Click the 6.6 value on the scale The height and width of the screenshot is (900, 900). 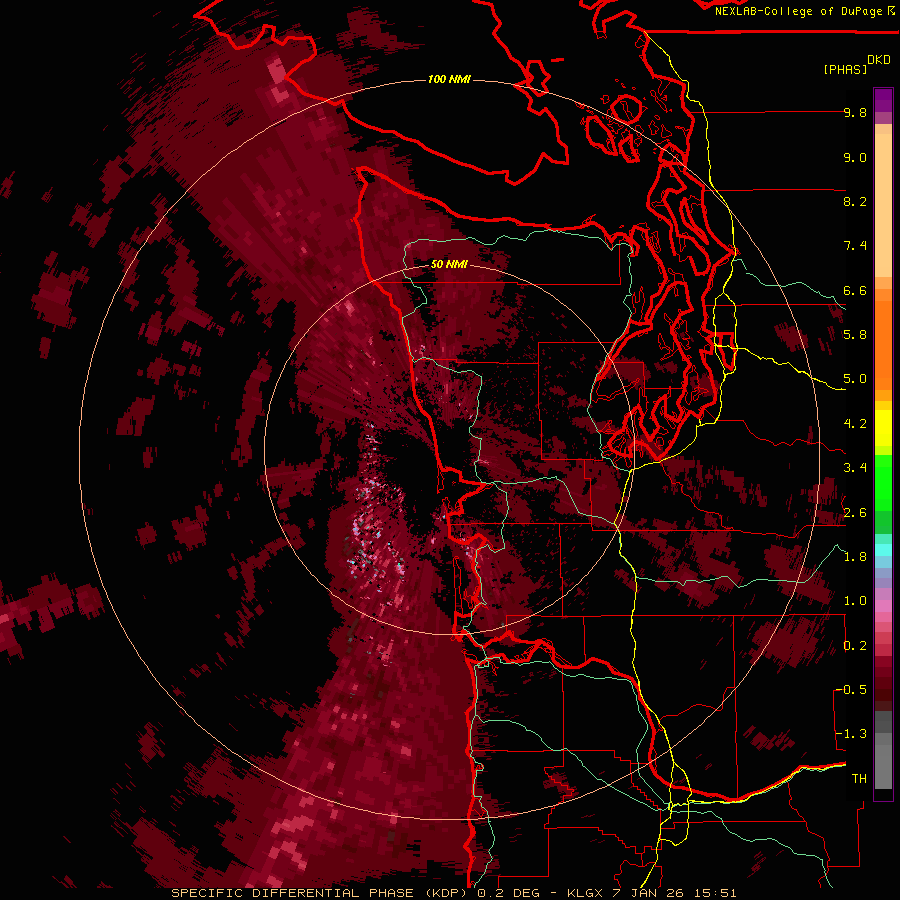pos(855,290)
